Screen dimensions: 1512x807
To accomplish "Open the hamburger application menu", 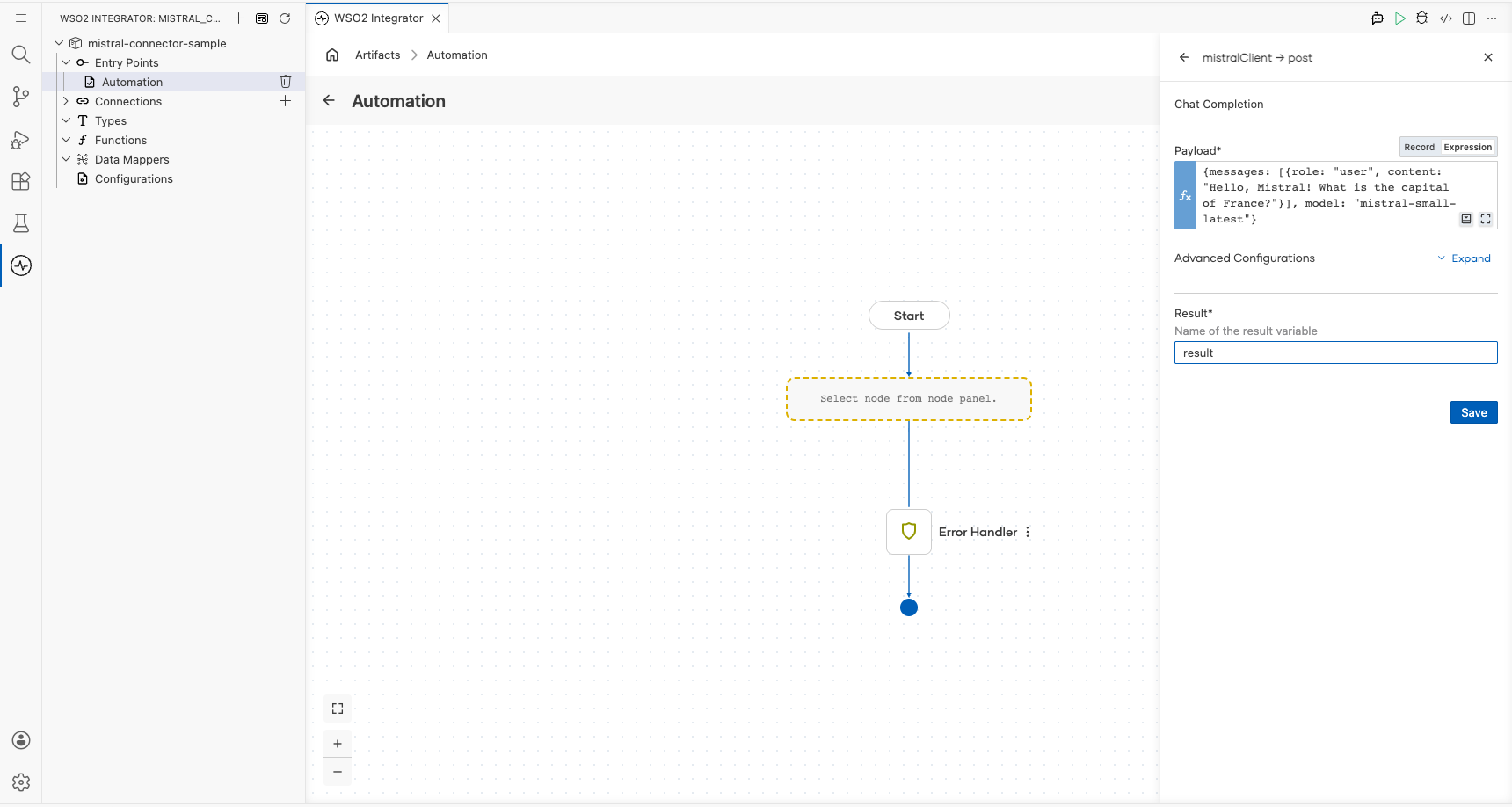I will [x=21, y=18].
